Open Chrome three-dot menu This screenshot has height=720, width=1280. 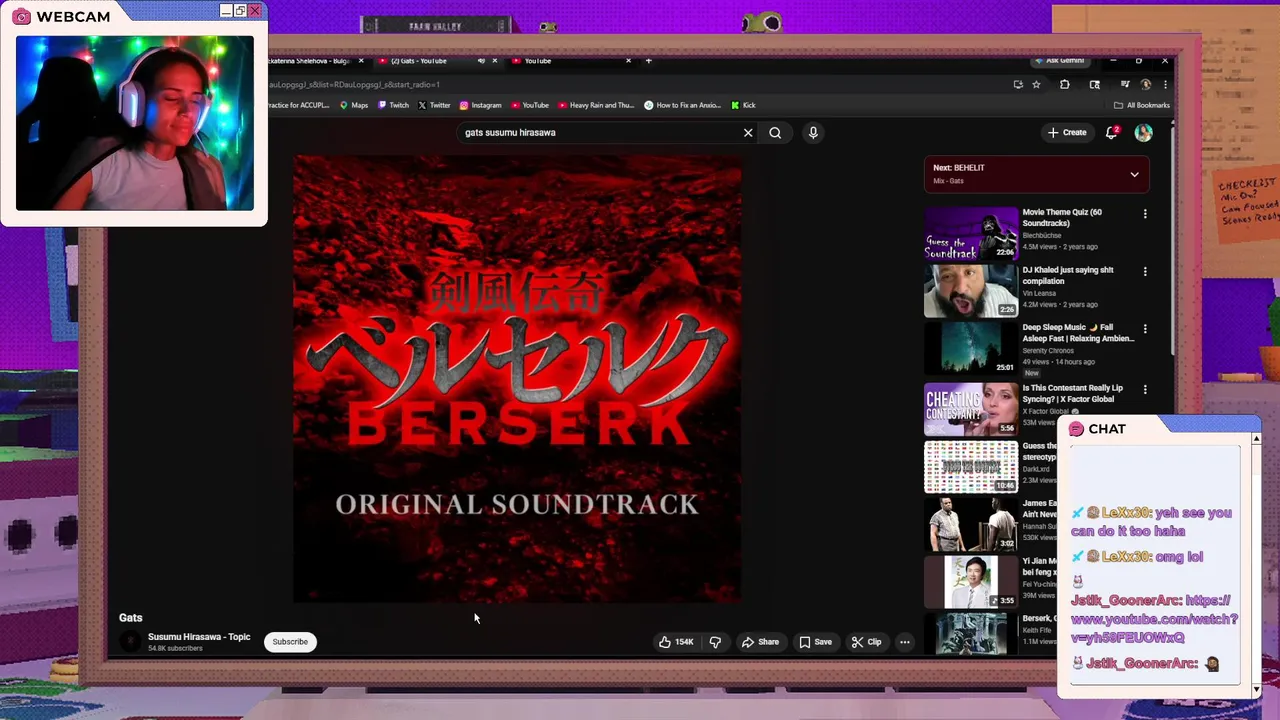(1164, 85)
